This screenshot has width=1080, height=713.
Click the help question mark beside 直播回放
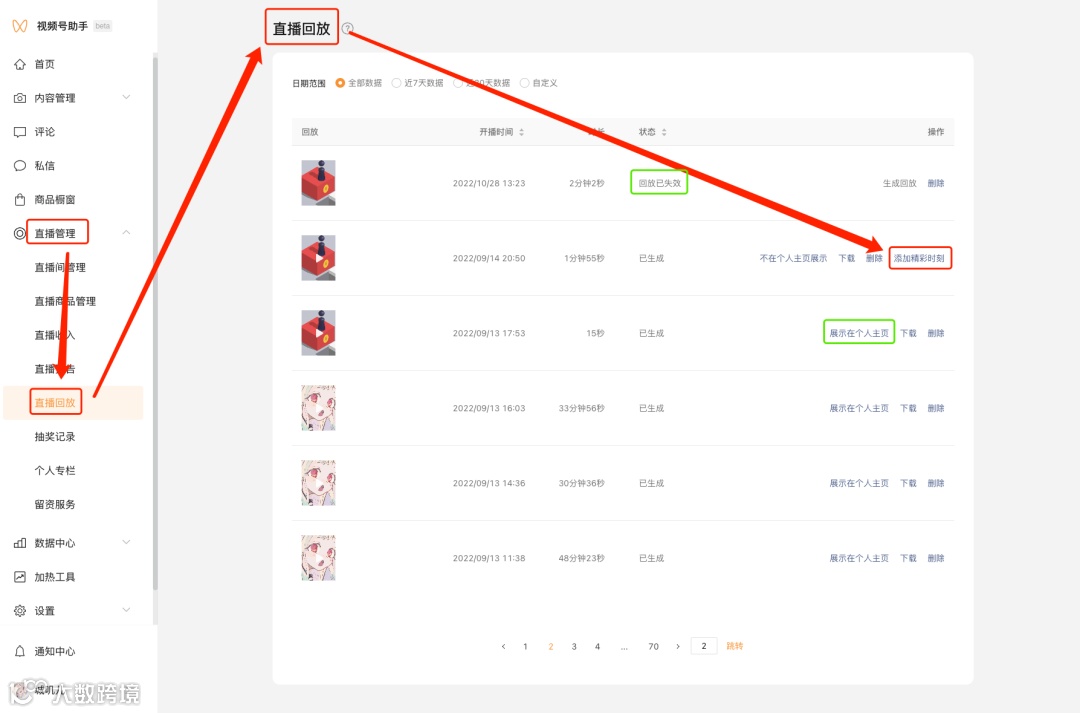[348, 28]
